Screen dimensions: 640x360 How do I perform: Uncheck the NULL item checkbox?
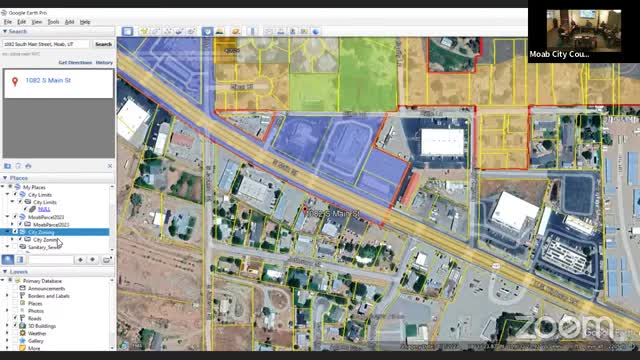(25, 209)
